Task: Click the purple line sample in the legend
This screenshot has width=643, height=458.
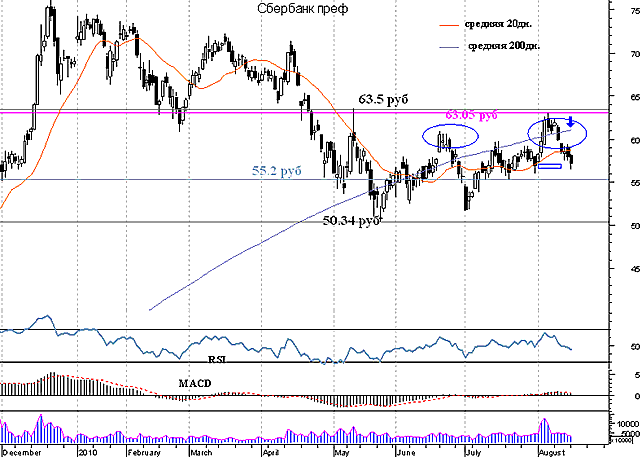Action: pos(449,48)
